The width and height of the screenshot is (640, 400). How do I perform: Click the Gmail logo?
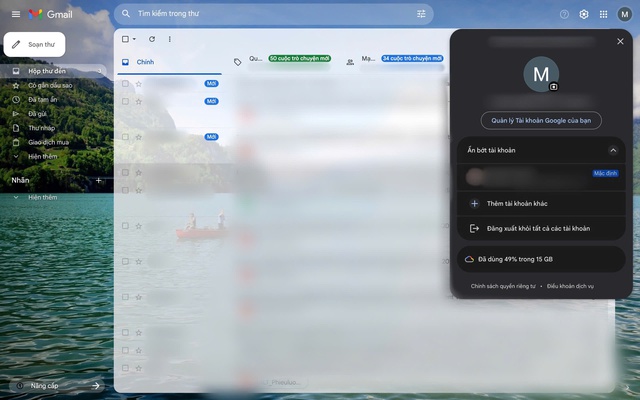click(x=51, y=14)
